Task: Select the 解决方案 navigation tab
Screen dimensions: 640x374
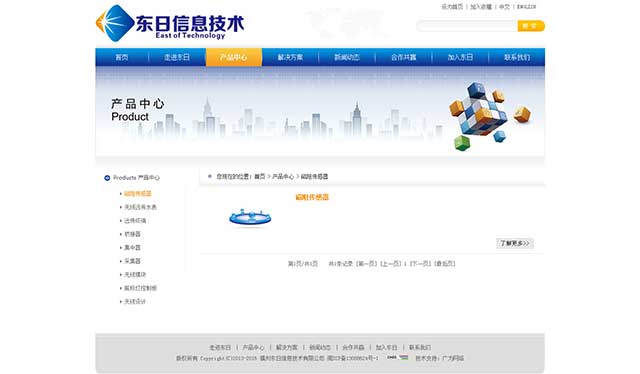Action: 290,57
